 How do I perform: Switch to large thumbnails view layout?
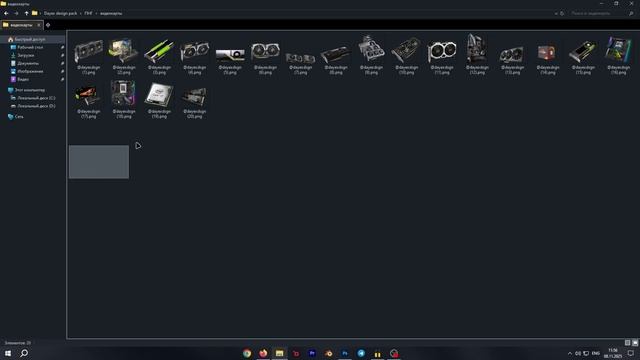pos(635,343)
